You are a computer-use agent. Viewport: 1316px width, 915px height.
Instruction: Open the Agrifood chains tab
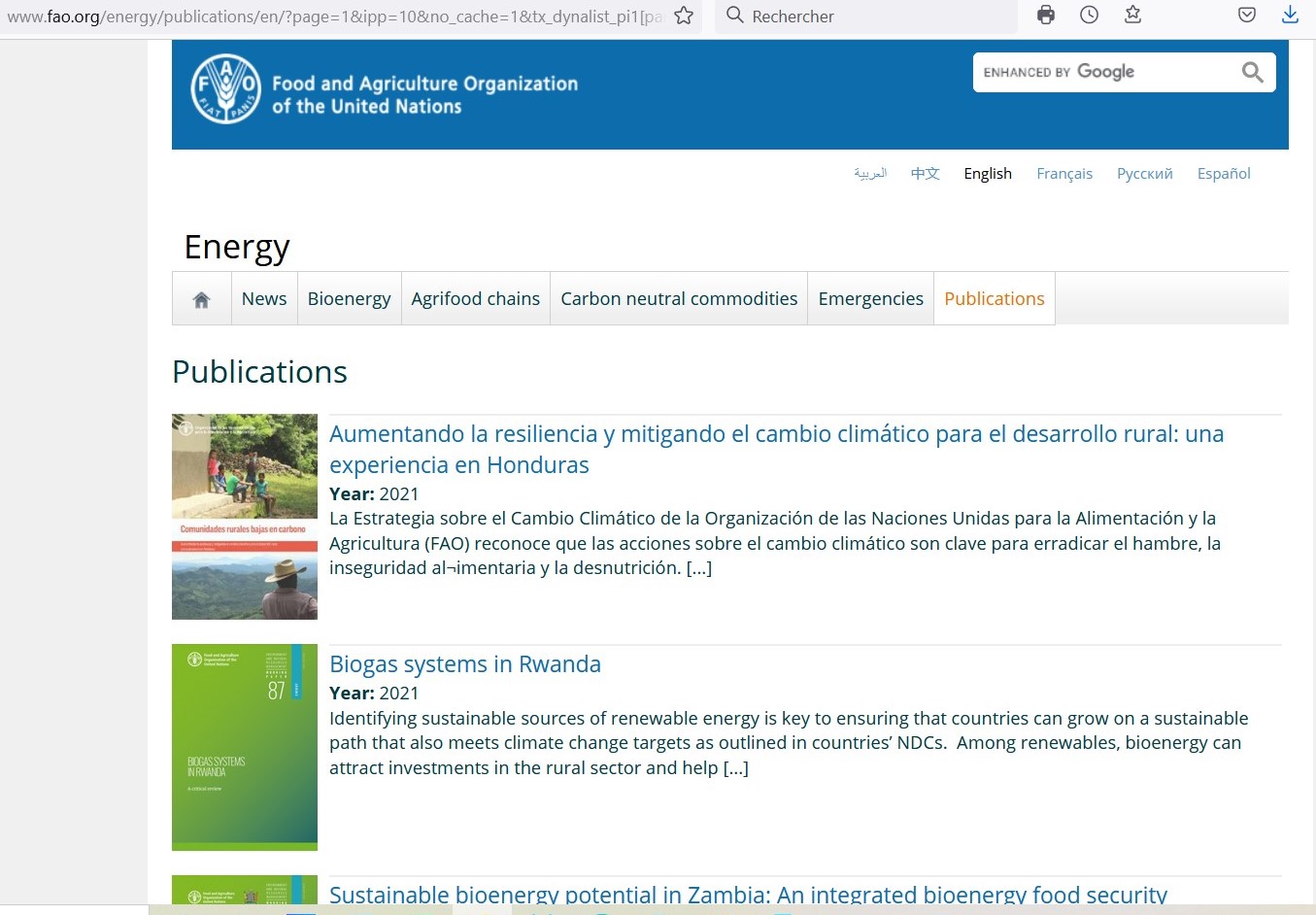(475, 299)
